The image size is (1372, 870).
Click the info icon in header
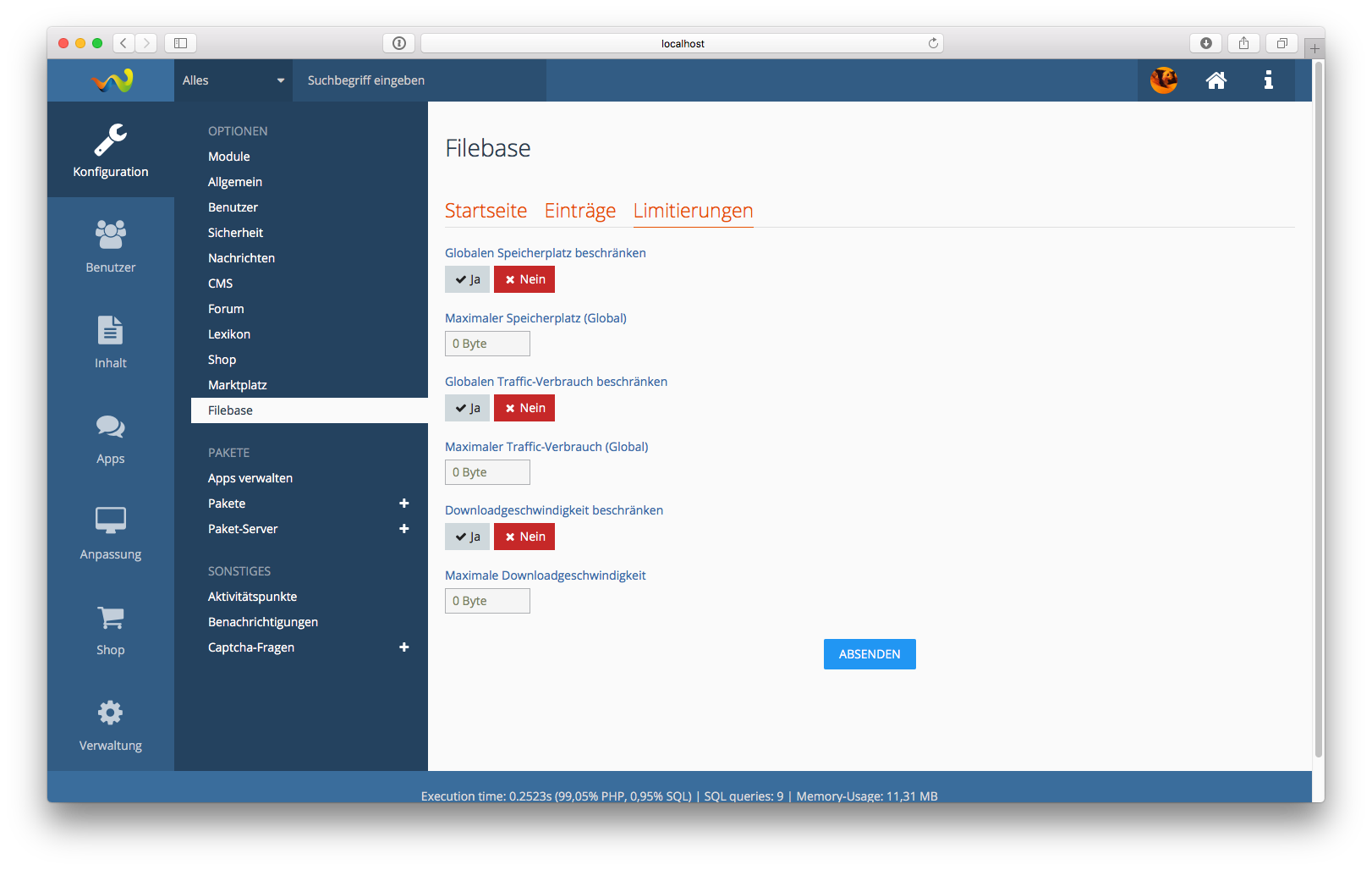click(1268, 80)
